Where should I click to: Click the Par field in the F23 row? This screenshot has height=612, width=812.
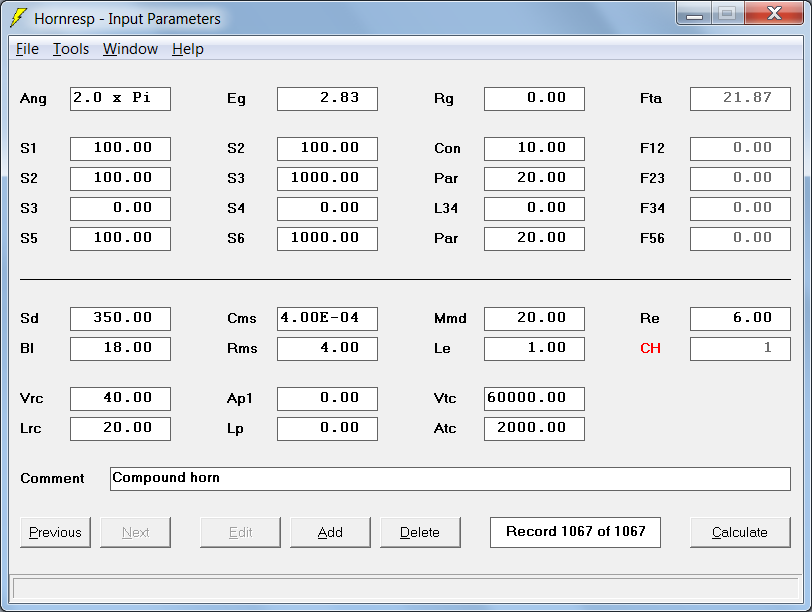(534, 179)
